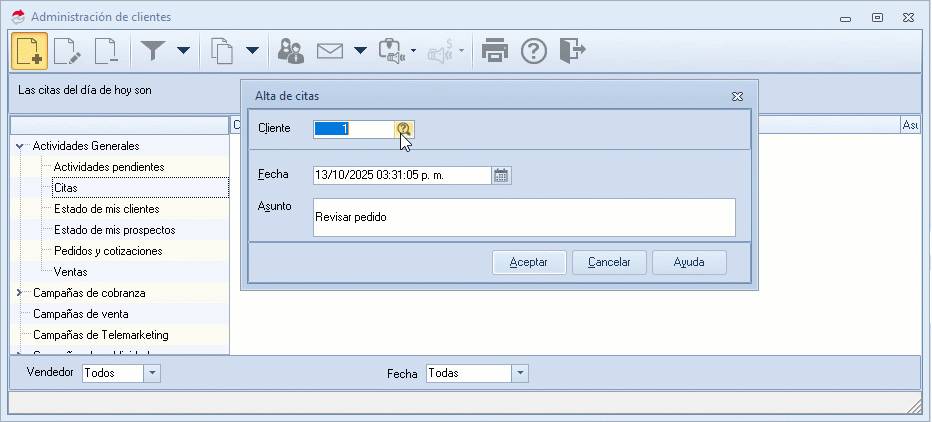Click the copy documents toolbar icon

(x=223, y=51)
